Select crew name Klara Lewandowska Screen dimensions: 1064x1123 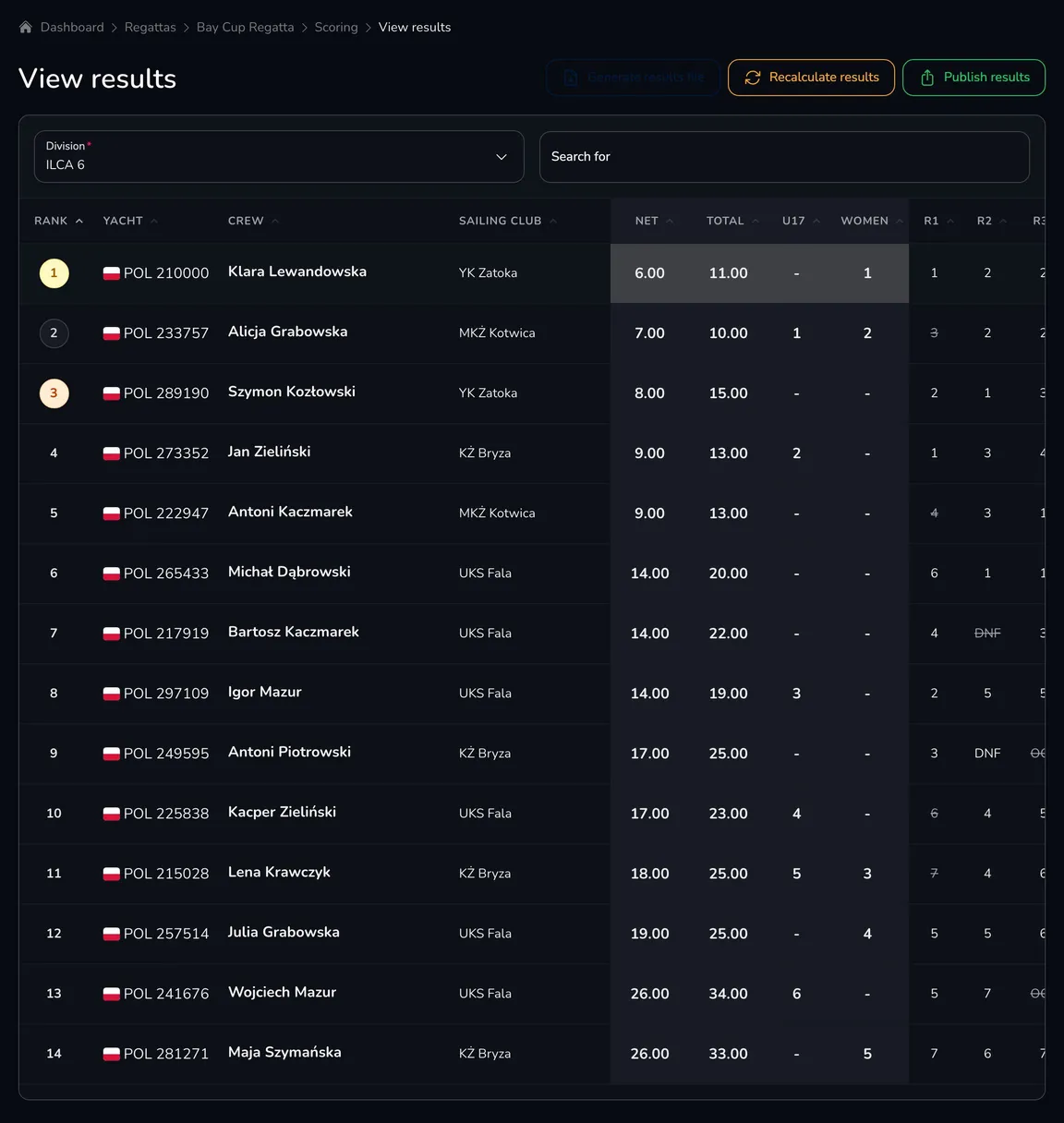tap(297, 272)
